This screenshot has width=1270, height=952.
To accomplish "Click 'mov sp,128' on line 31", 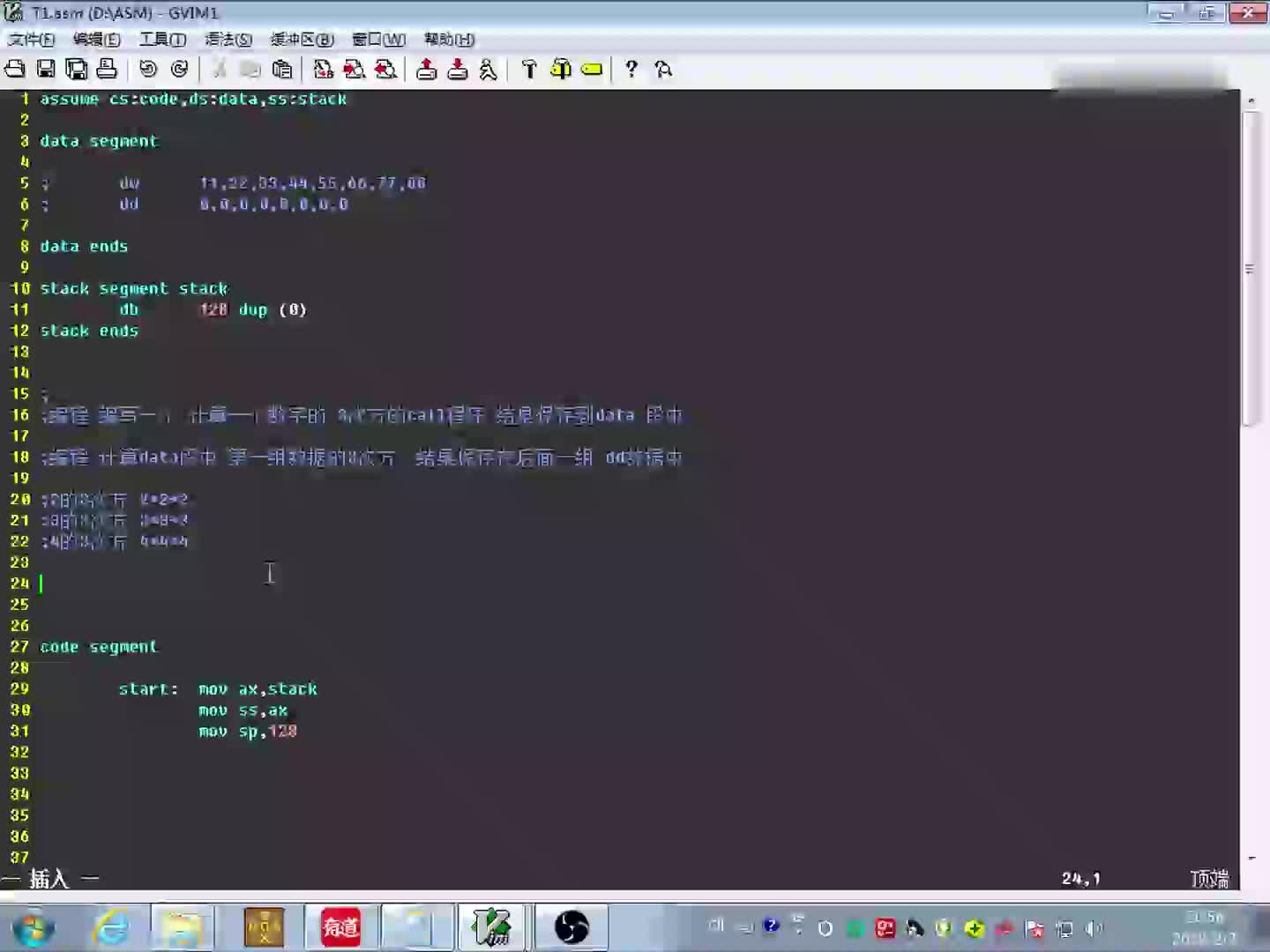I will coord(248,732).
